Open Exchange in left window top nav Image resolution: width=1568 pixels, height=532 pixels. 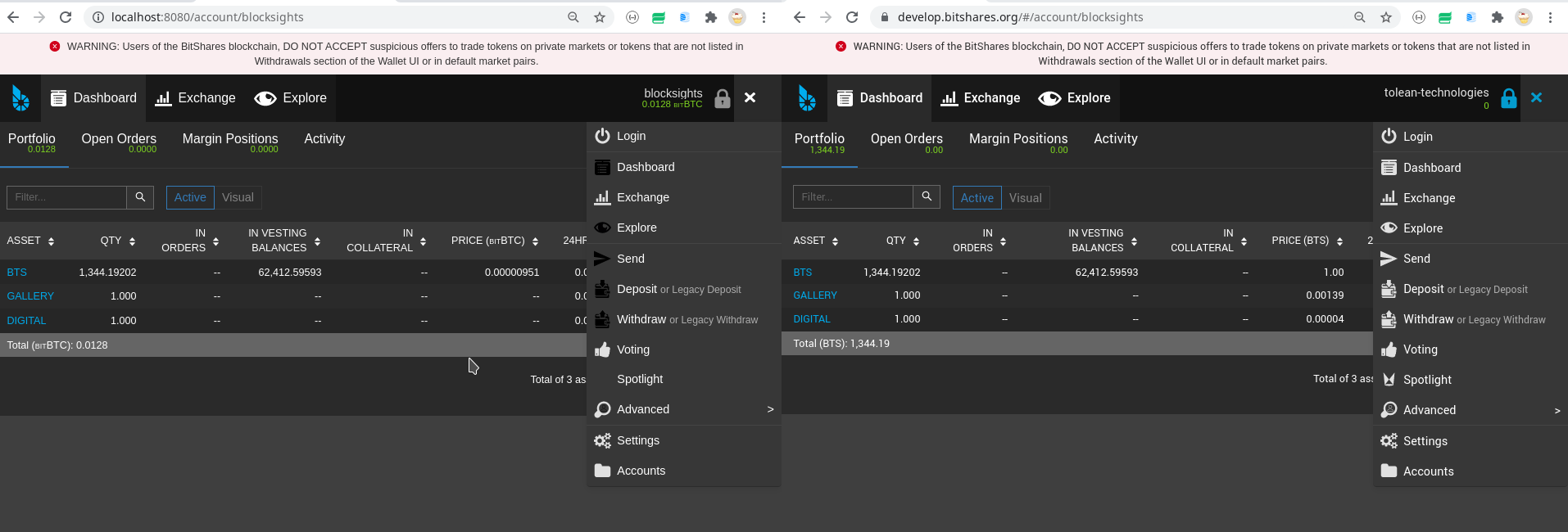pos(195,98)
